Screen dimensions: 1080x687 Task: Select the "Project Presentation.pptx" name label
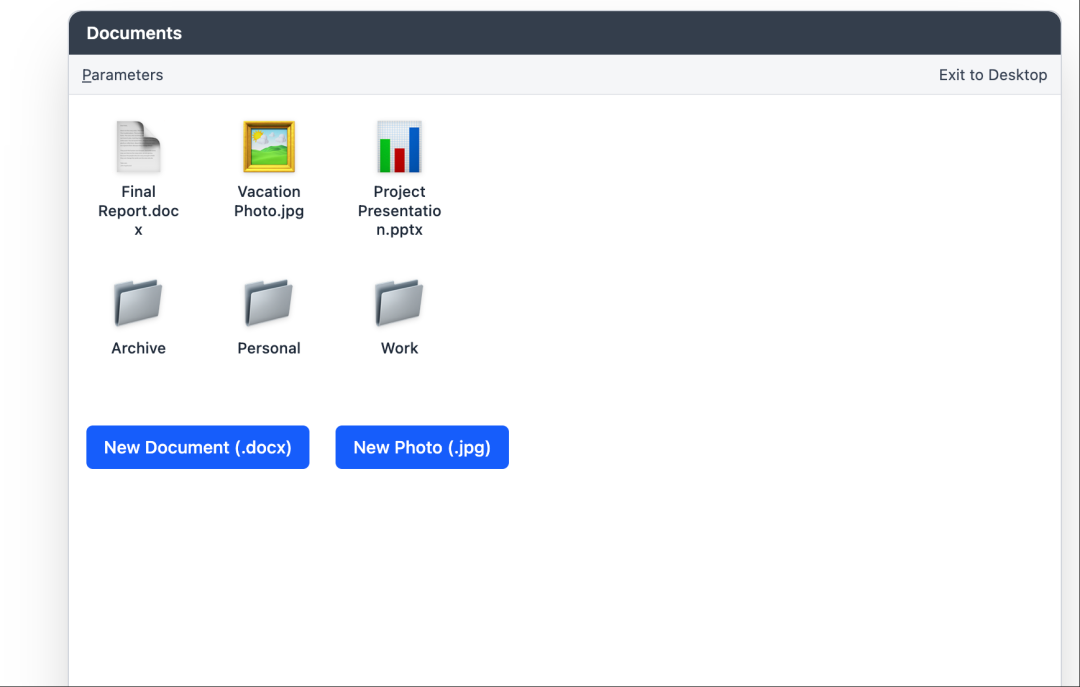399,211
